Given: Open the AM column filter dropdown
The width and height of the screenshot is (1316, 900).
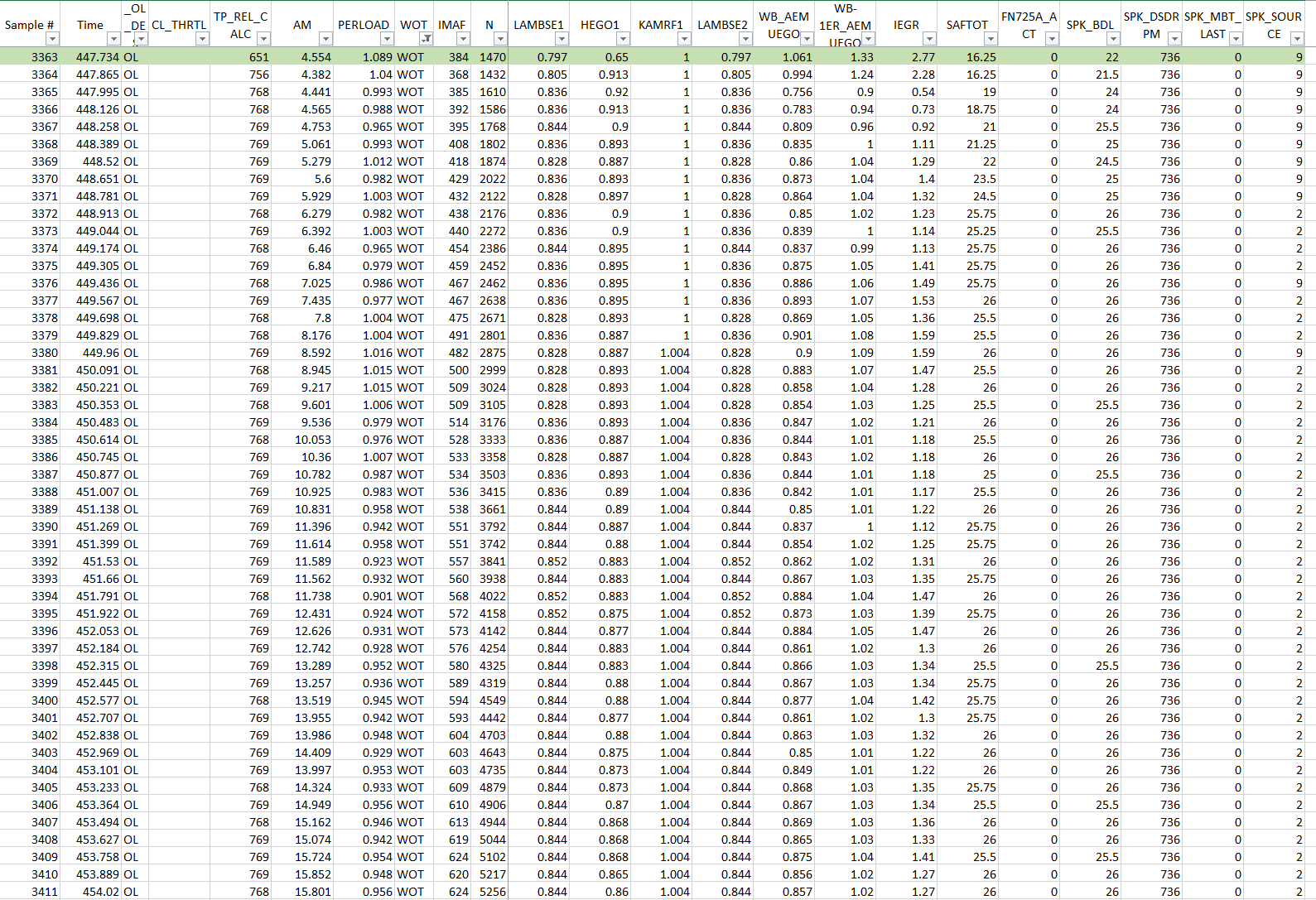Looking at the screenshot, I should [x=325, y=39].
